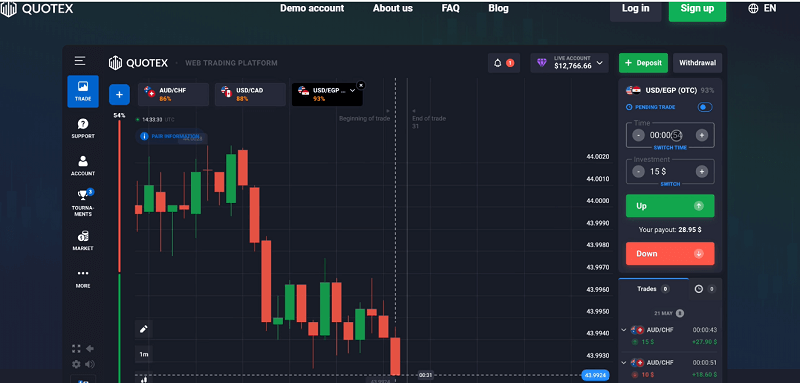
Task: Open the clock pending trades tab
Action: (705, 289)
